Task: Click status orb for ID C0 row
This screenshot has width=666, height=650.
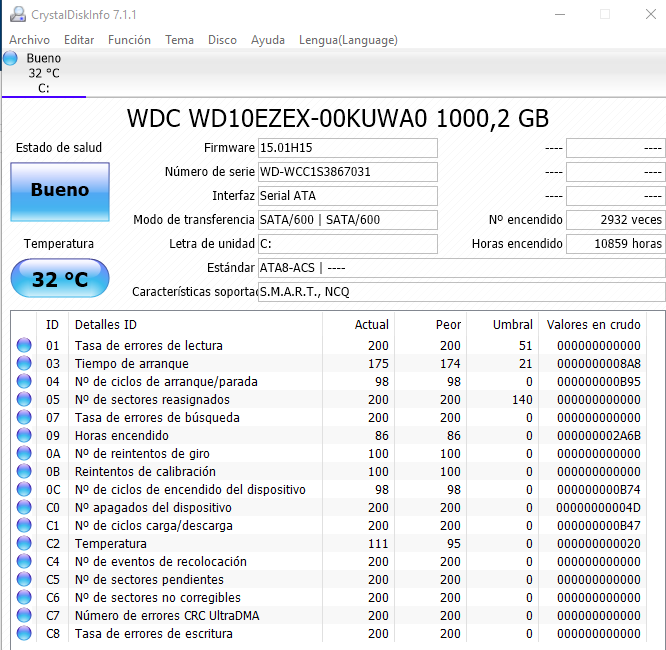Action: pos(24,507)
